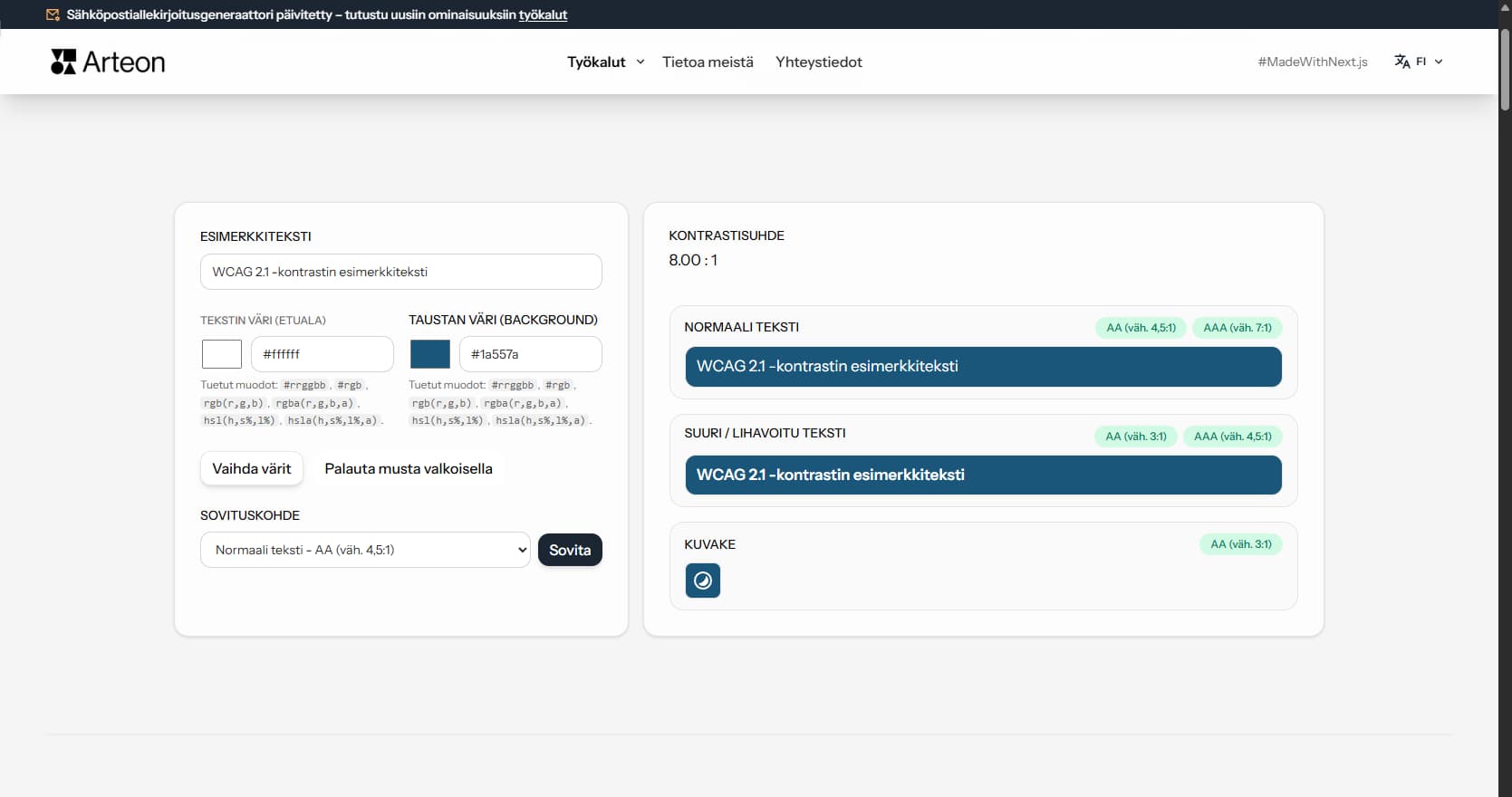Click the background hex field #1a557a
This screenshot has width=1512, height=797.
[530, 354]
